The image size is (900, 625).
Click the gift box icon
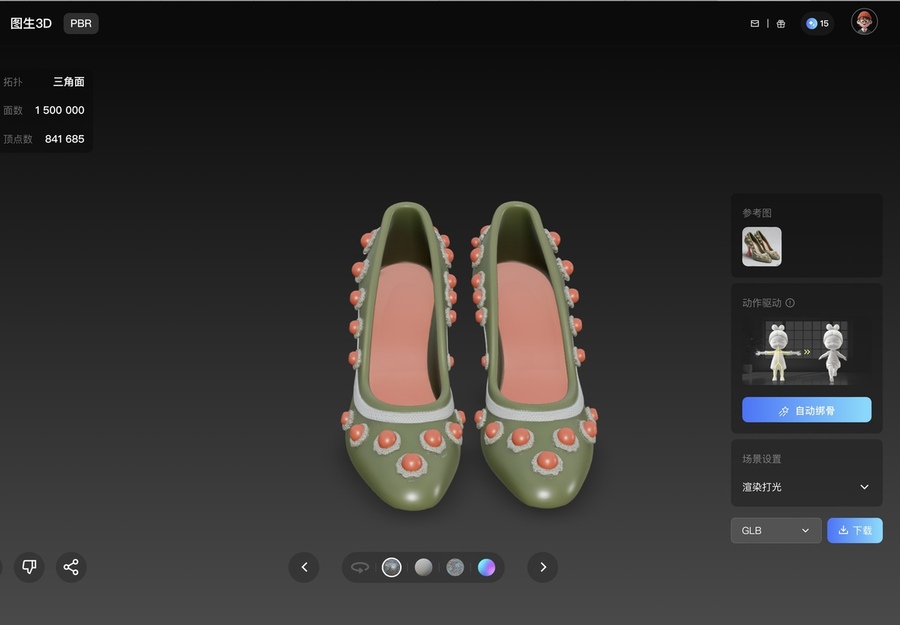[x=781, y=23]
